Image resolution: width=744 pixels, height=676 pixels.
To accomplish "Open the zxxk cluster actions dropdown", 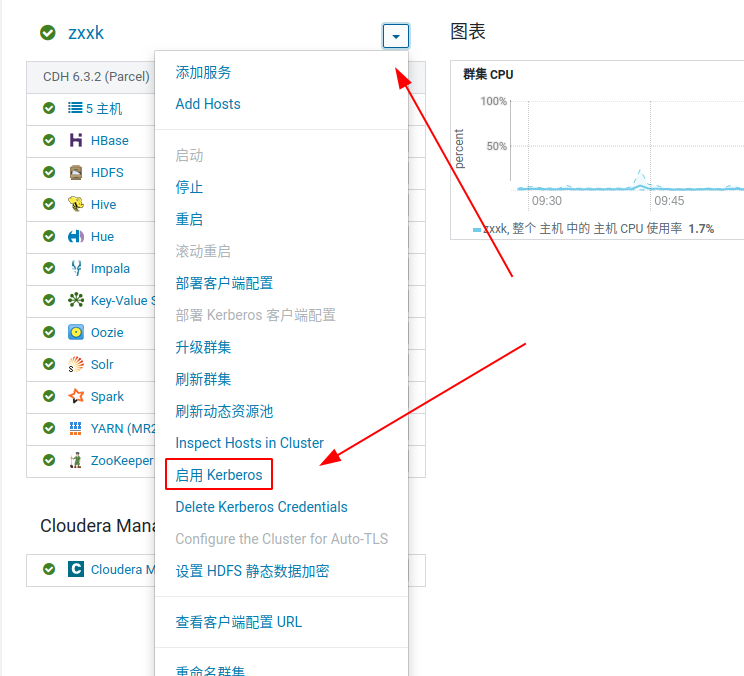I will (x=396, y=36).
